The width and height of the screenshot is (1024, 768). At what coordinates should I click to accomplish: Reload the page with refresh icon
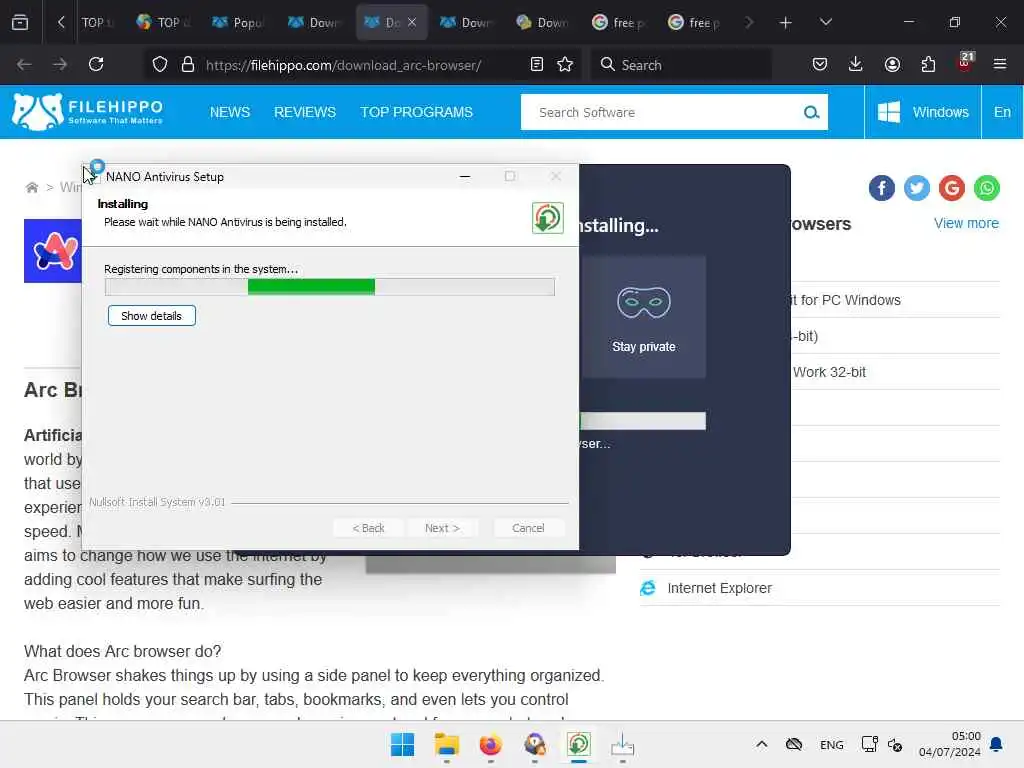(96, 64)
